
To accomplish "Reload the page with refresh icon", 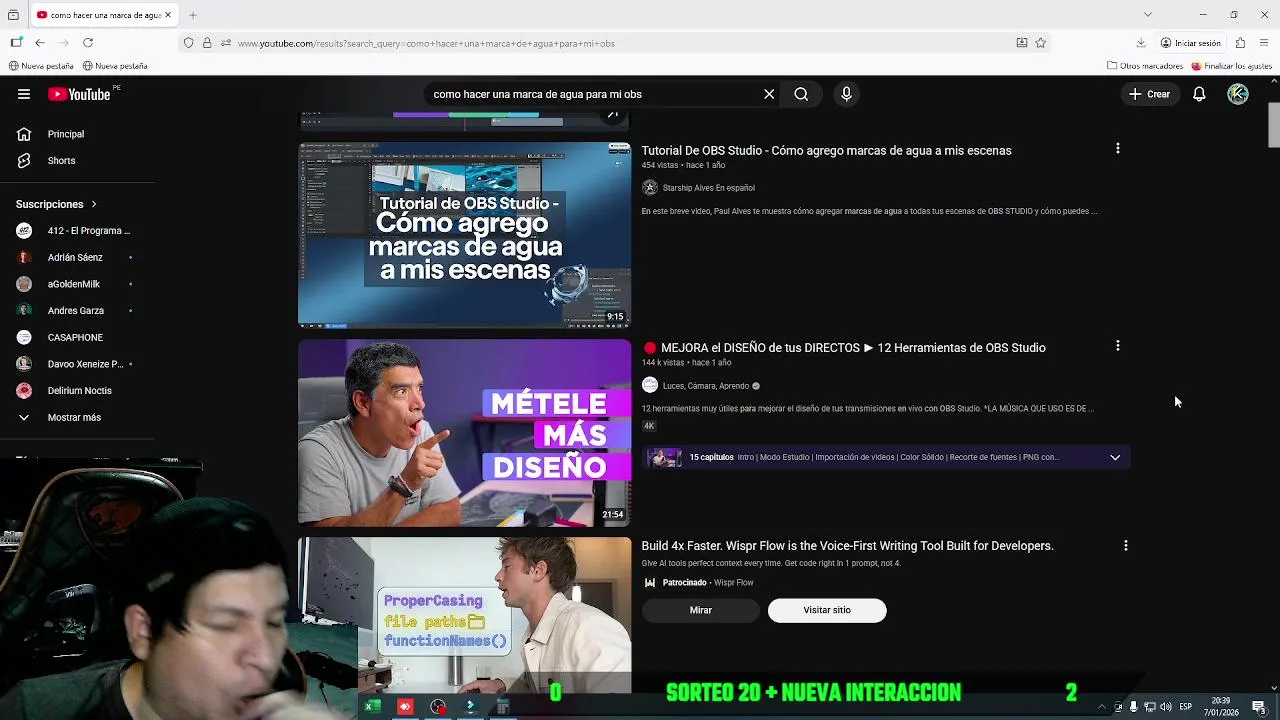I will [x=88, y=43].
